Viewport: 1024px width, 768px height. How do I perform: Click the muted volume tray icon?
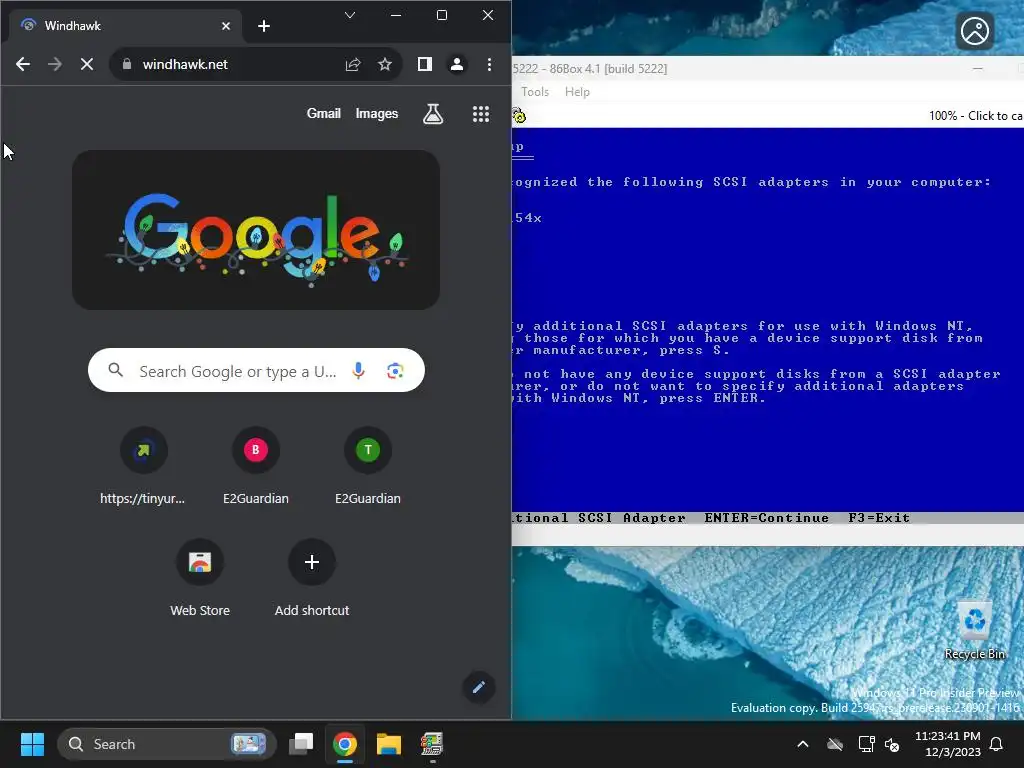pyautogui.click(x=892, y=744)
